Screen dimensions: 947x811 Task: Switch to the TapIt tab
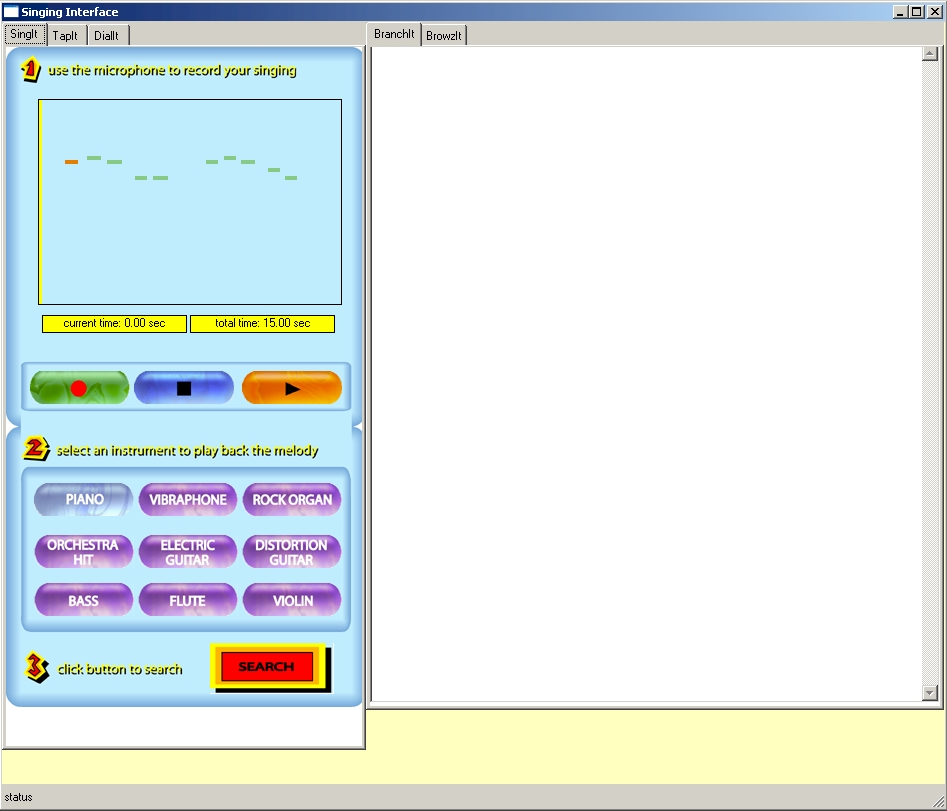[65, 36]
